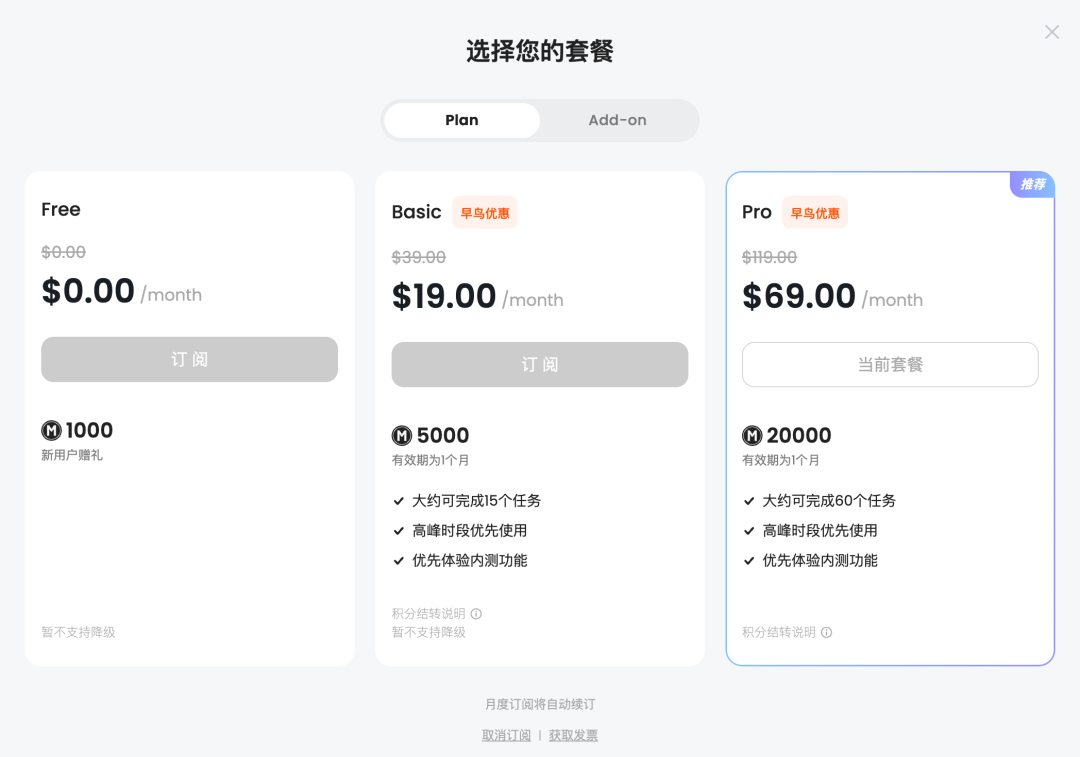Click the 早鸟优惠 badge on Pro plan
This screenshot has width=1080, height=757.
tap(815, 213)
